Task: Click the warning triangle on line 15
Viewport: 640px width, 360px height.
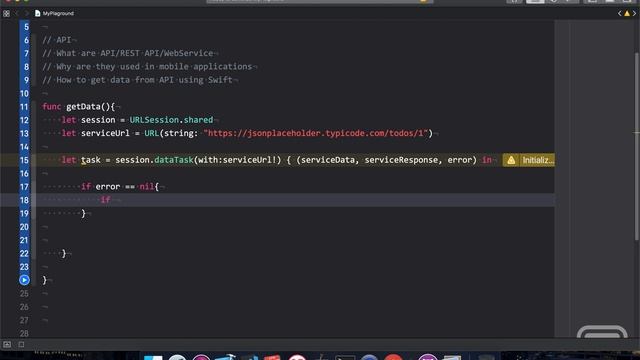Action: coord(511,160)
